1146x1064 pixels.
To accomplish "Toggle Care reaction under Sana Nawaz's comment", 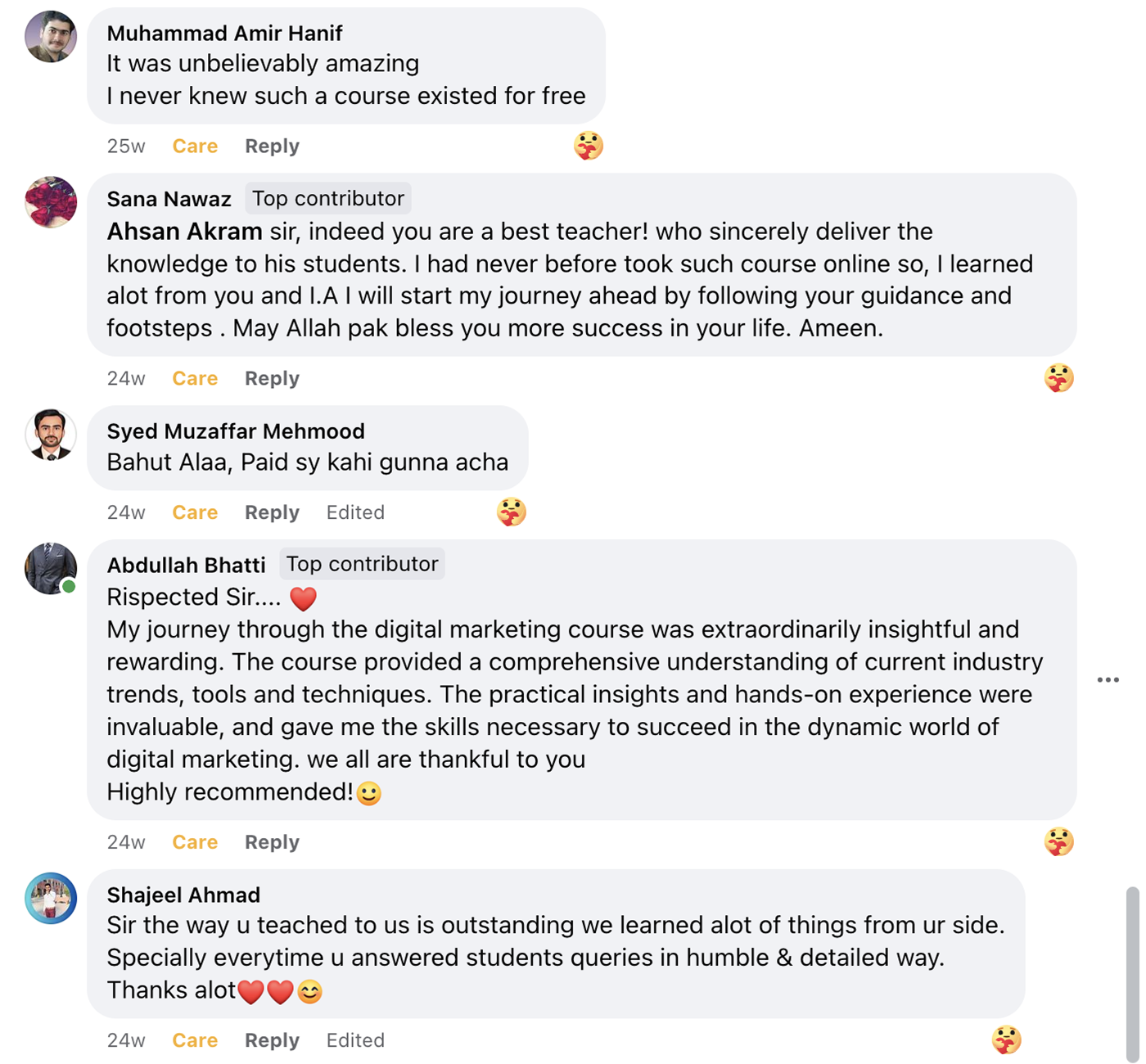I will point(195,379).
